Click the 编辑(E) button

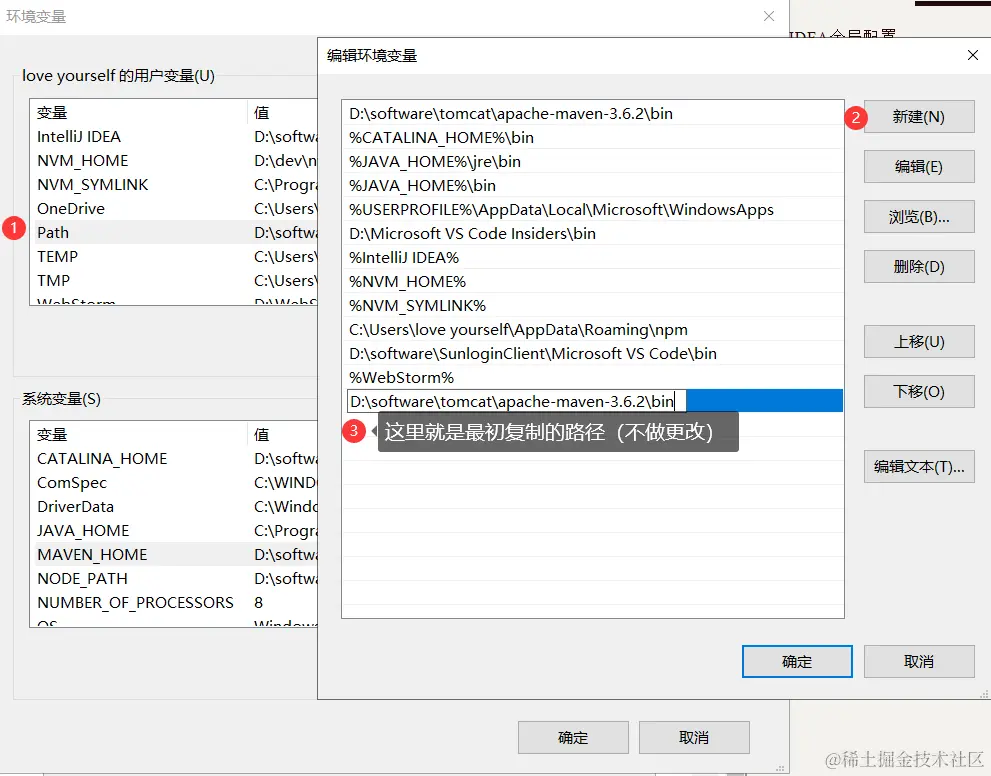point(918,166)
